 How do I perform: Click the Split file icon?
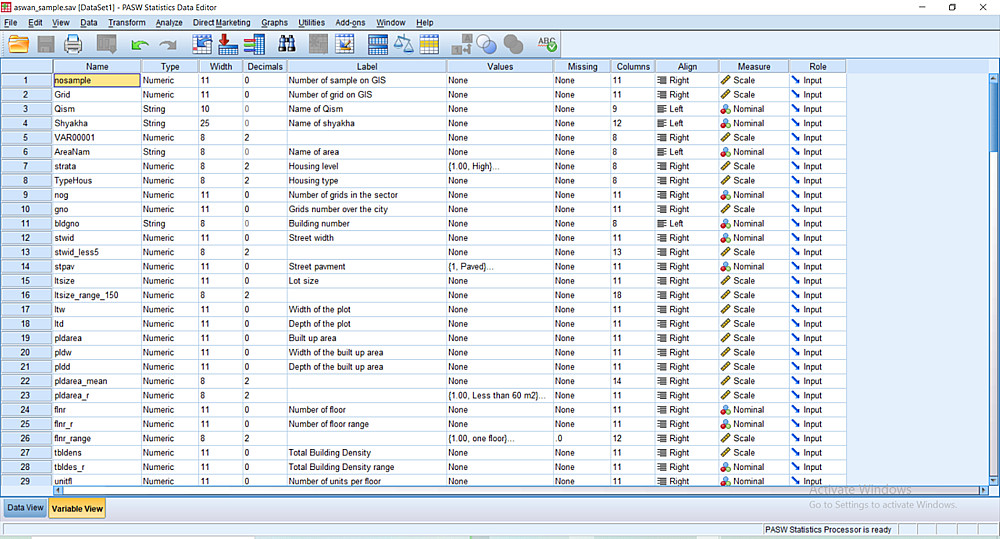click(378, 44)
